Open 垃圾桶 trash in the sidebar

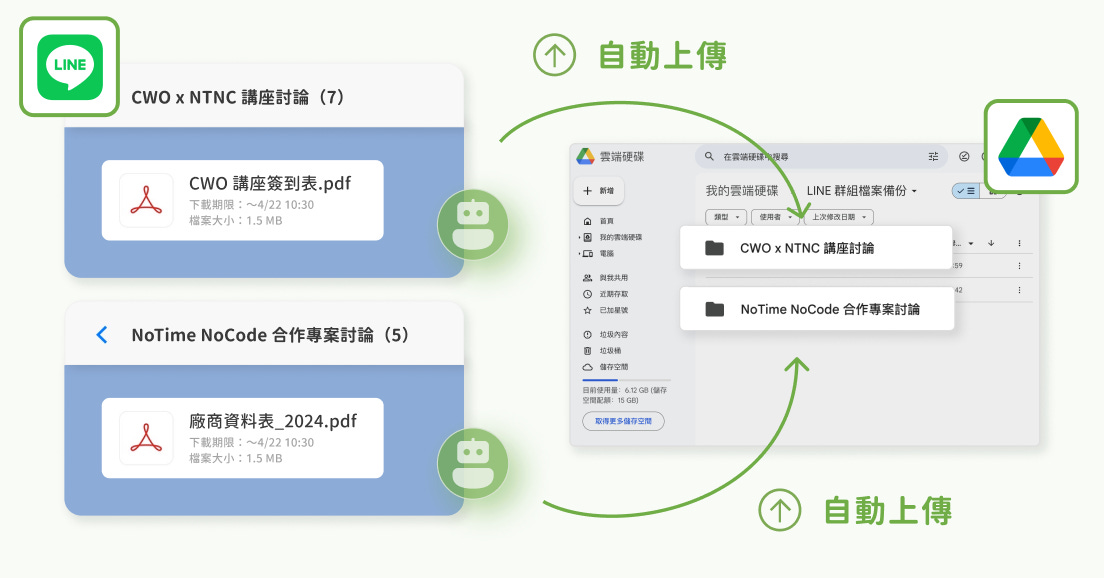click(x=603, y=351)
